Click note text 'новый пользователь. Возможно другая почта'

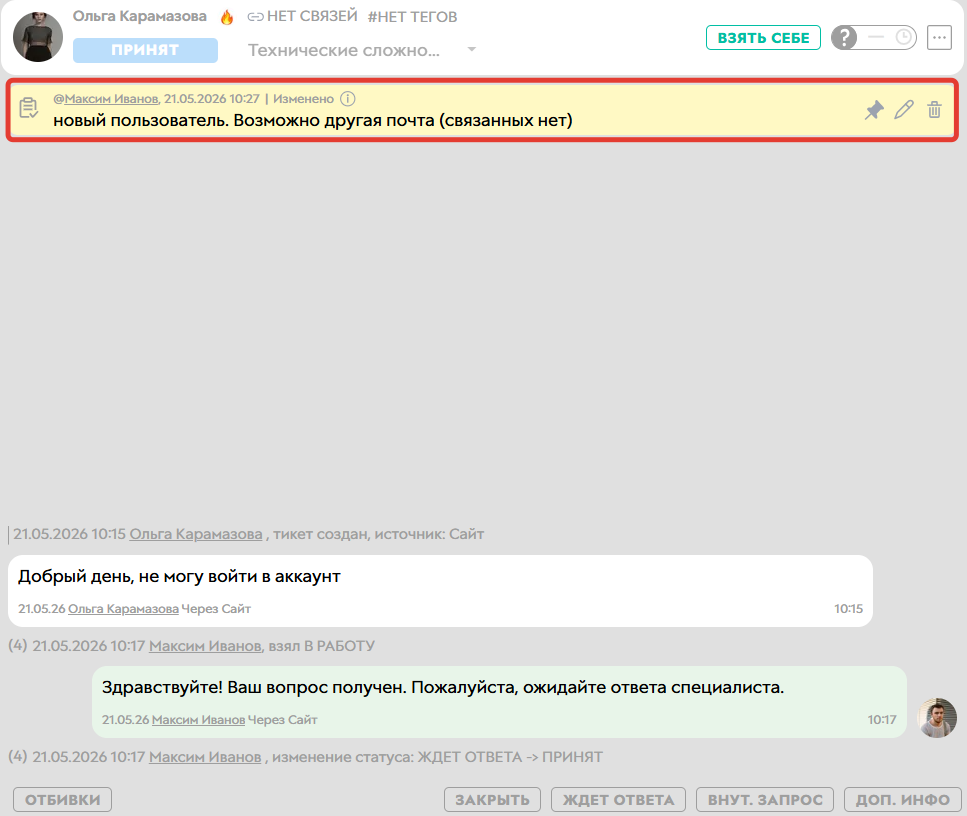[313, 120]
